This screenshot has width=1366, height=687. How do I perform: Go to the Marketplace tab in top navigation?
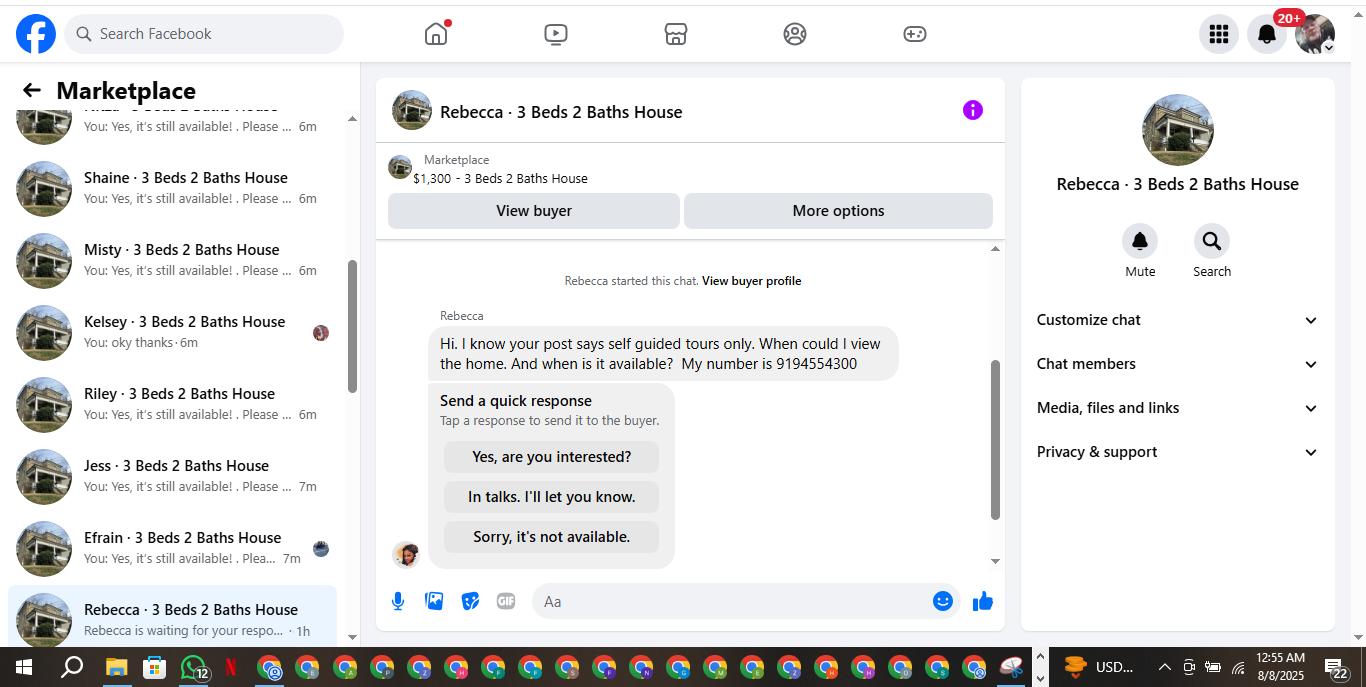tap(676, 34)
